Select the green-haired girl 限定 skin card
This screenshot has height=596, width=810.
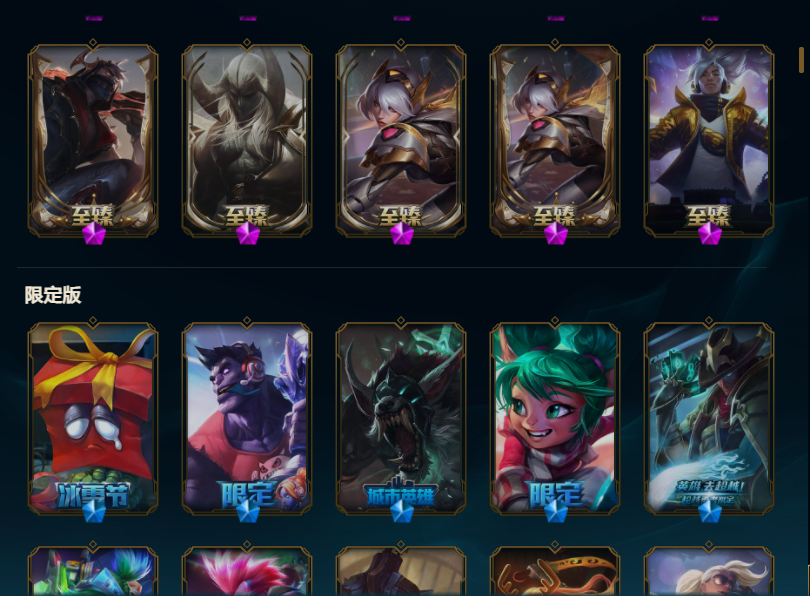point(555,418)
